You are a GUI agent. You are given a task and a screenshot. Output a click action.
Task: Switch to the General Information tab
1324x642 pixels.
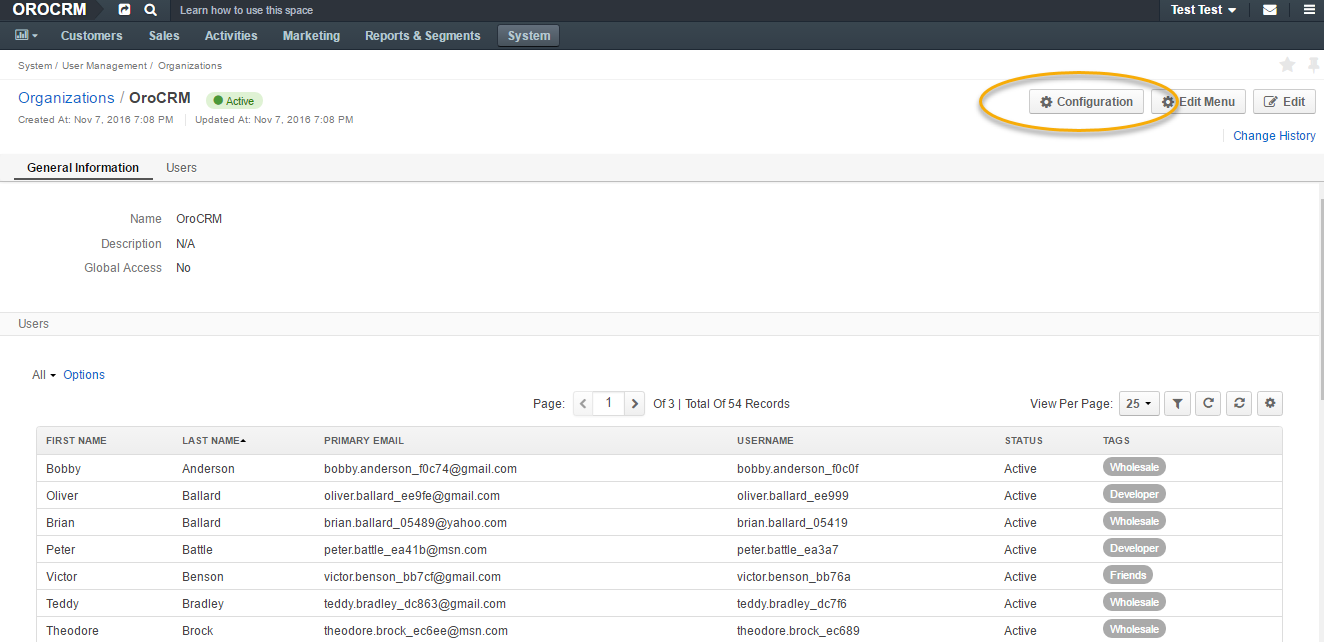(x=83, y=168)
